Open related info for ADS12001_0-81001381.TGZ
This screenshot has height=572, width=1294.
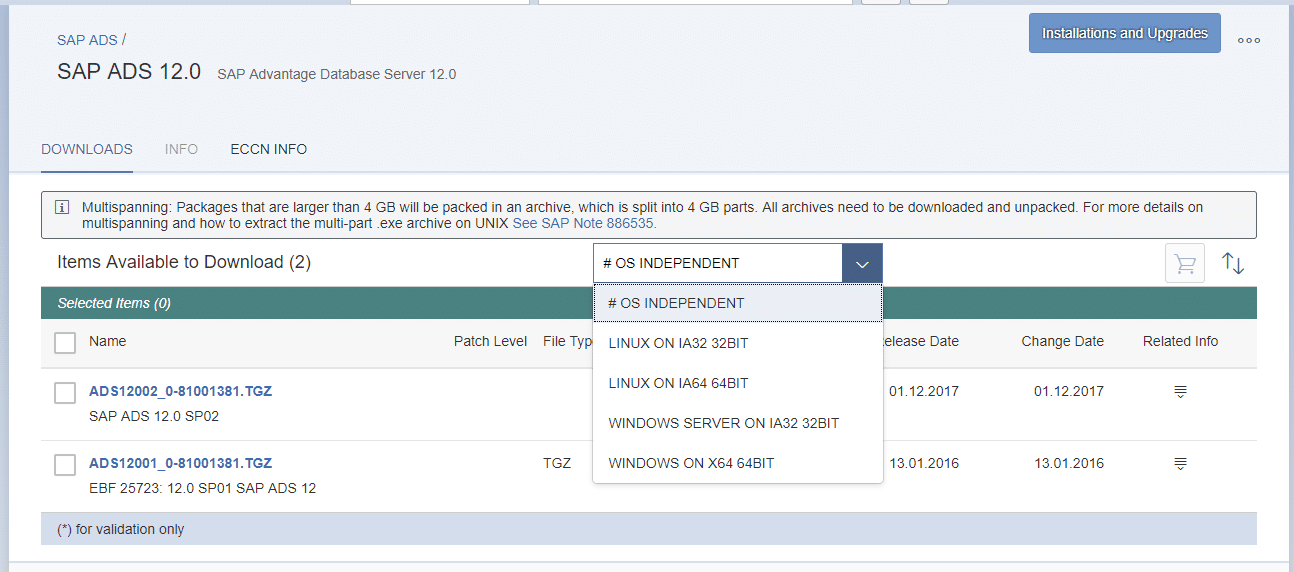point(1180,464)
